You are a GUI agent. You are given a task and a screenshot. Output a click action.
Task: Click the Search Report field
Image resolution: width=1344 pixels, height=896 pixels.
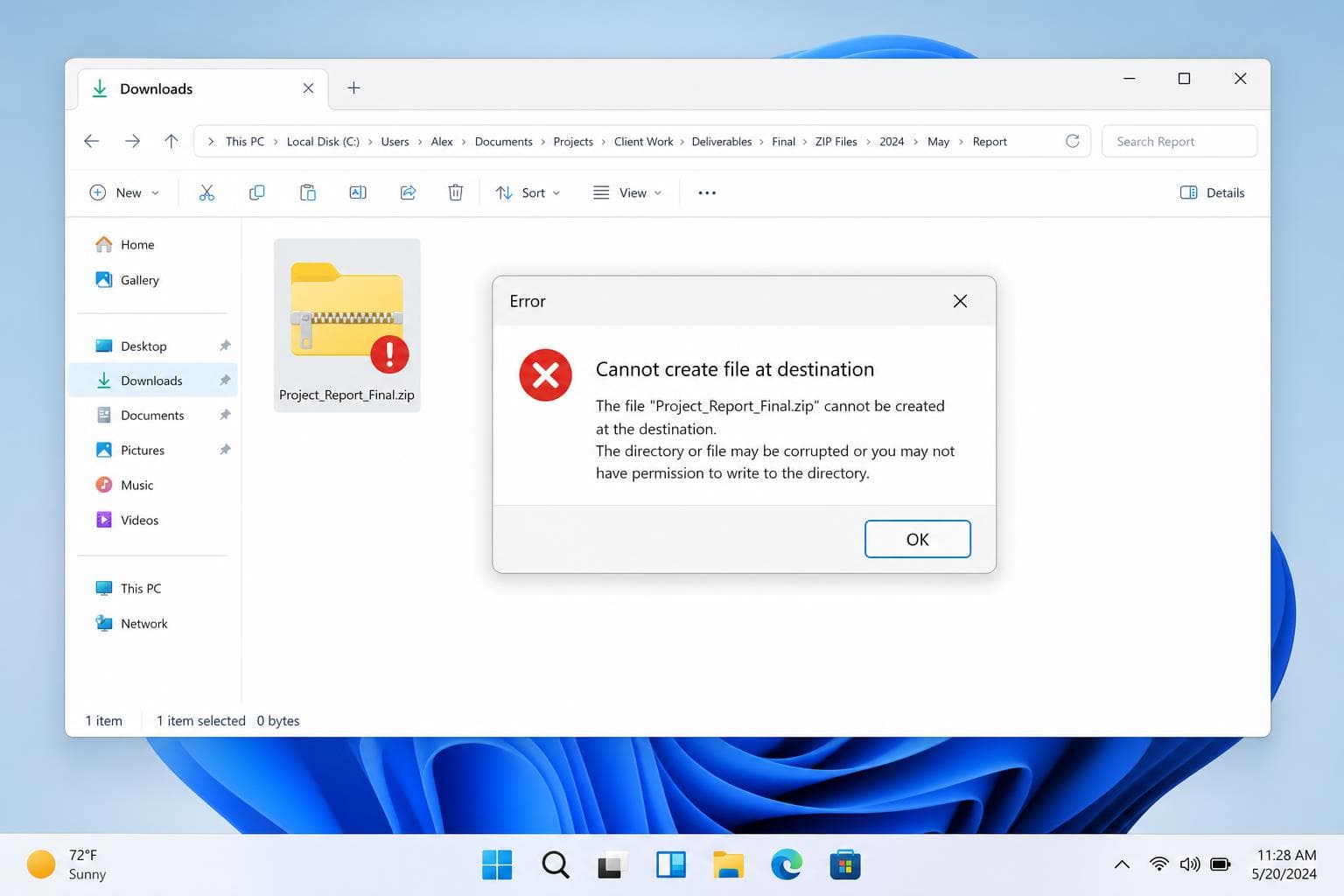point(1179,141)
